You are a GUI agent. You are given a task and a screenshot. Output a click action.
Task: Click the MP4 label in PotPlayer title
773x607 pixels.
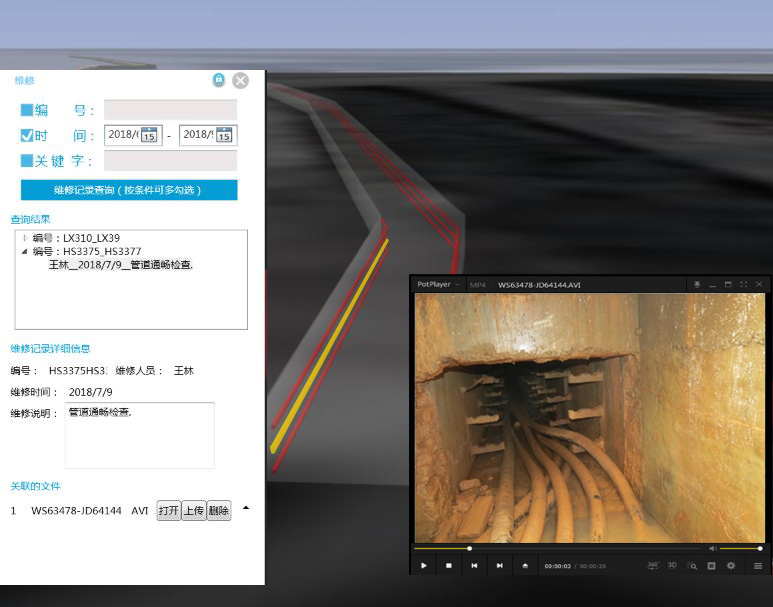click(x=478, y=285)
